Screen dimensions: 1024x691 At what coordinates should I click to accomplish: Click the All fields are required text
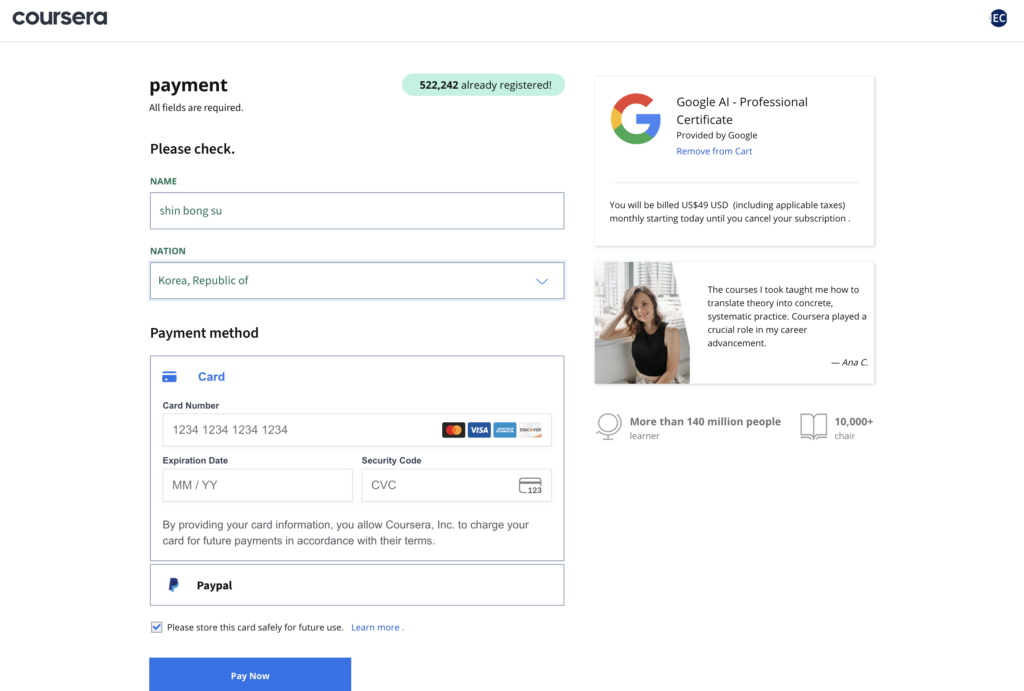click(196, 107)
